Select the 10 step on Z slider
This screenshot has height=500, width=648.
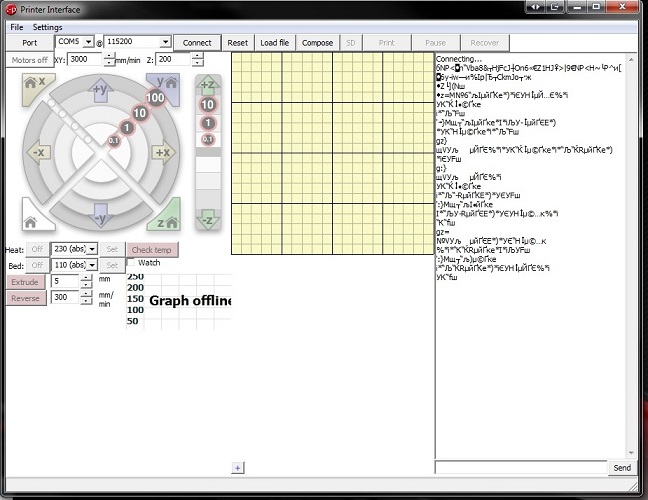(x=208, y=104)
